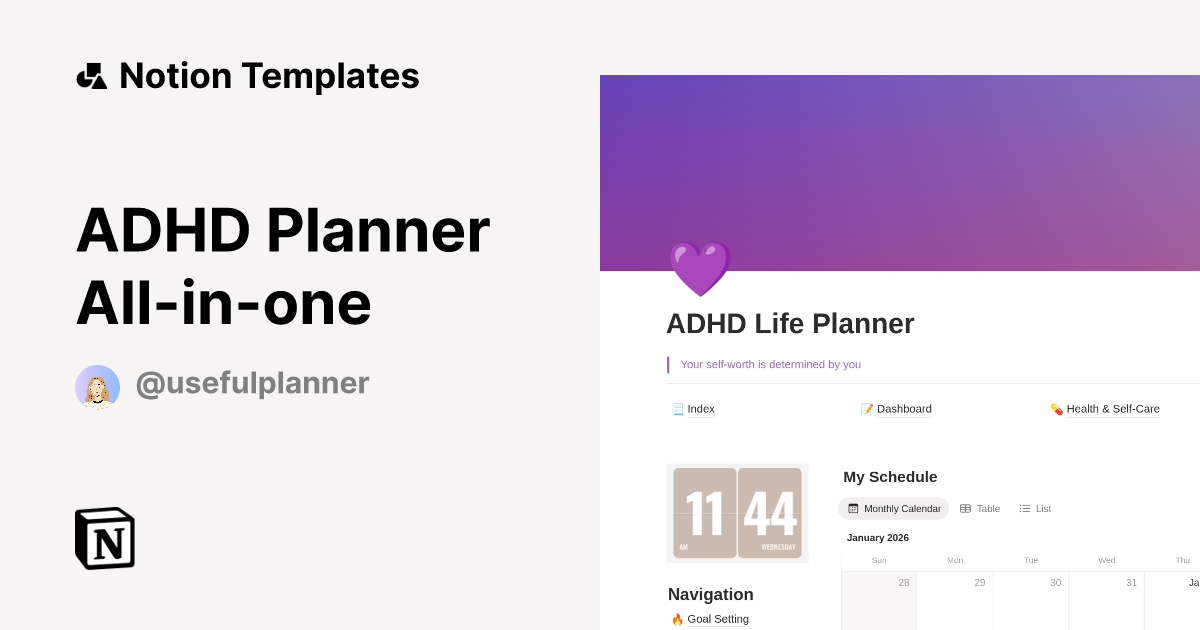Click the Table view grid icon

click(966, 508)
